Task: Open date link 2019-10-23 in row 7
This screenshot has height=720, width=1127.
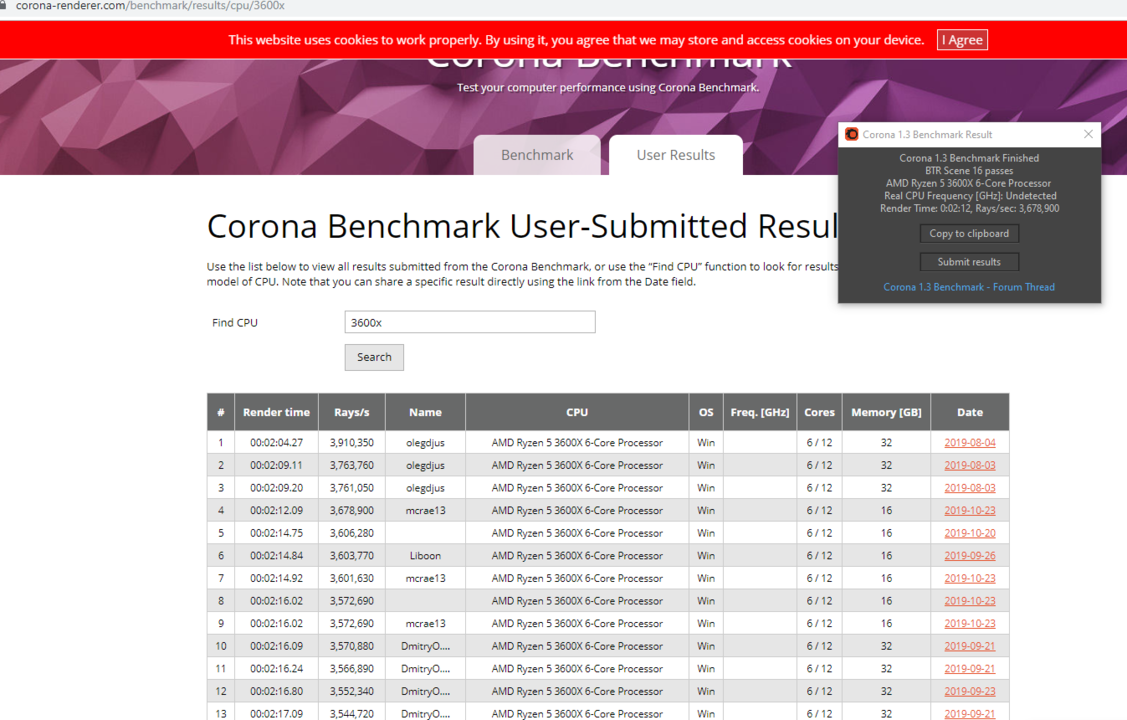Action: pos(970,578)
